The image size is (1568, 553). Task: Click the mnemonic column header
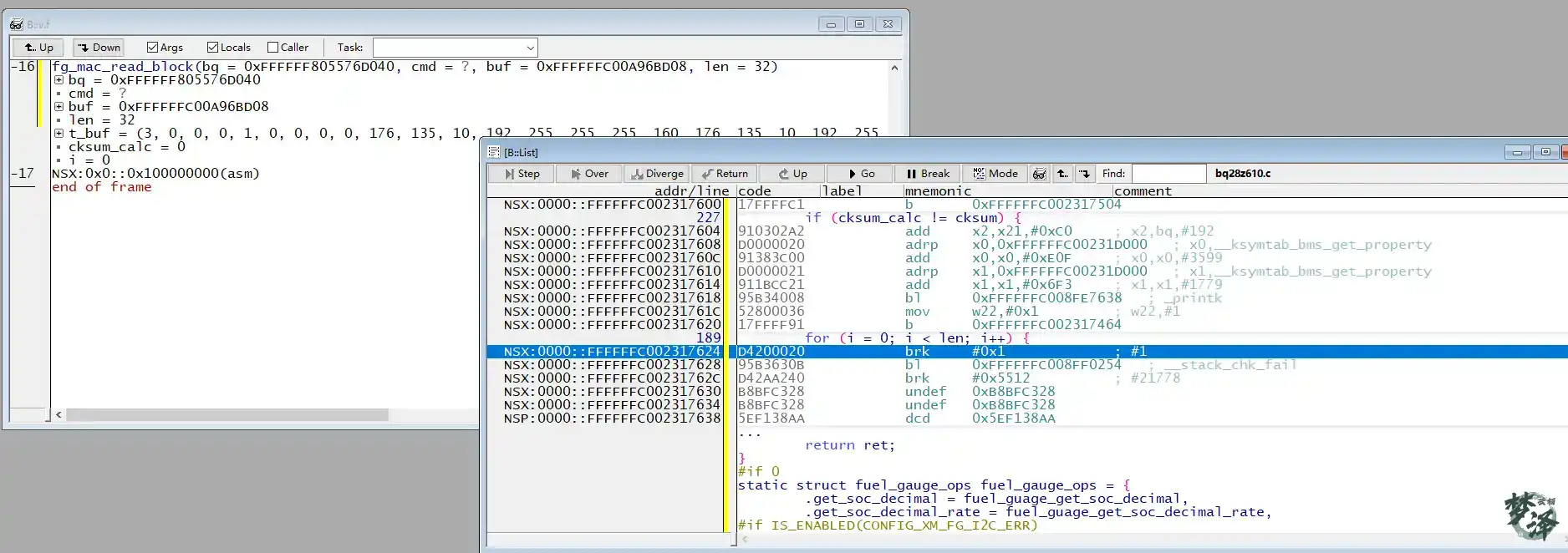tap(938, 191)
